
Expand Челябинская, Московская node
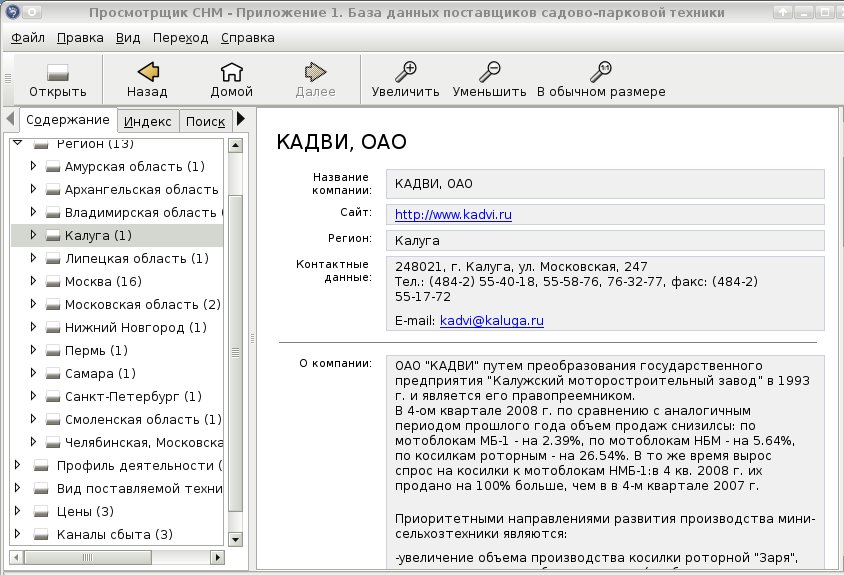(x=33, y=442)
